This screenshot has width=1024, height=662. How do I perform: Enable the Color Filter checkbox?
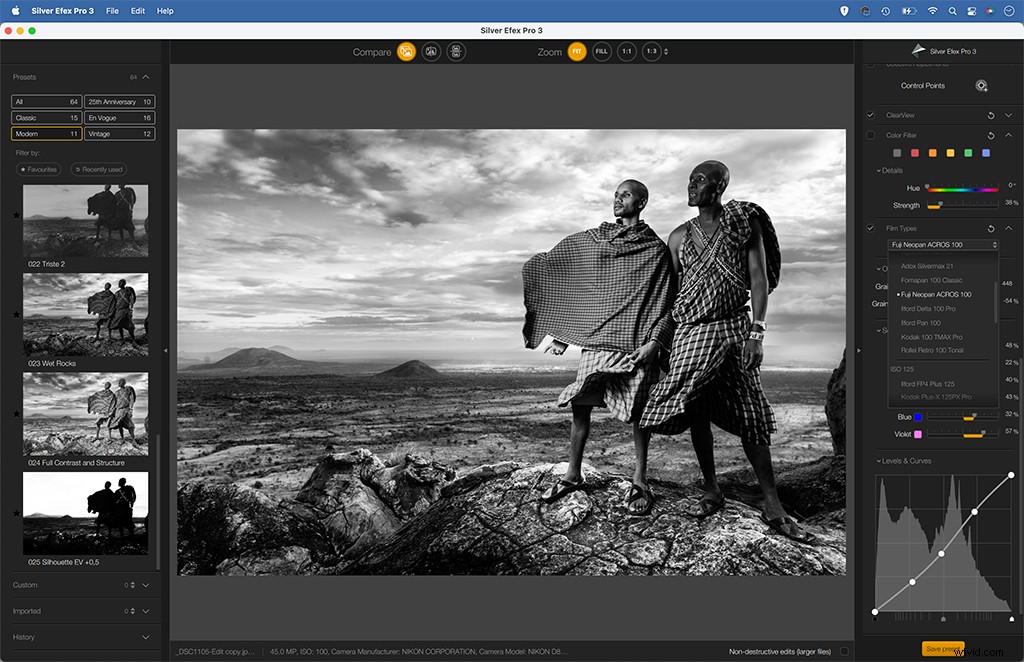point(870,135)
